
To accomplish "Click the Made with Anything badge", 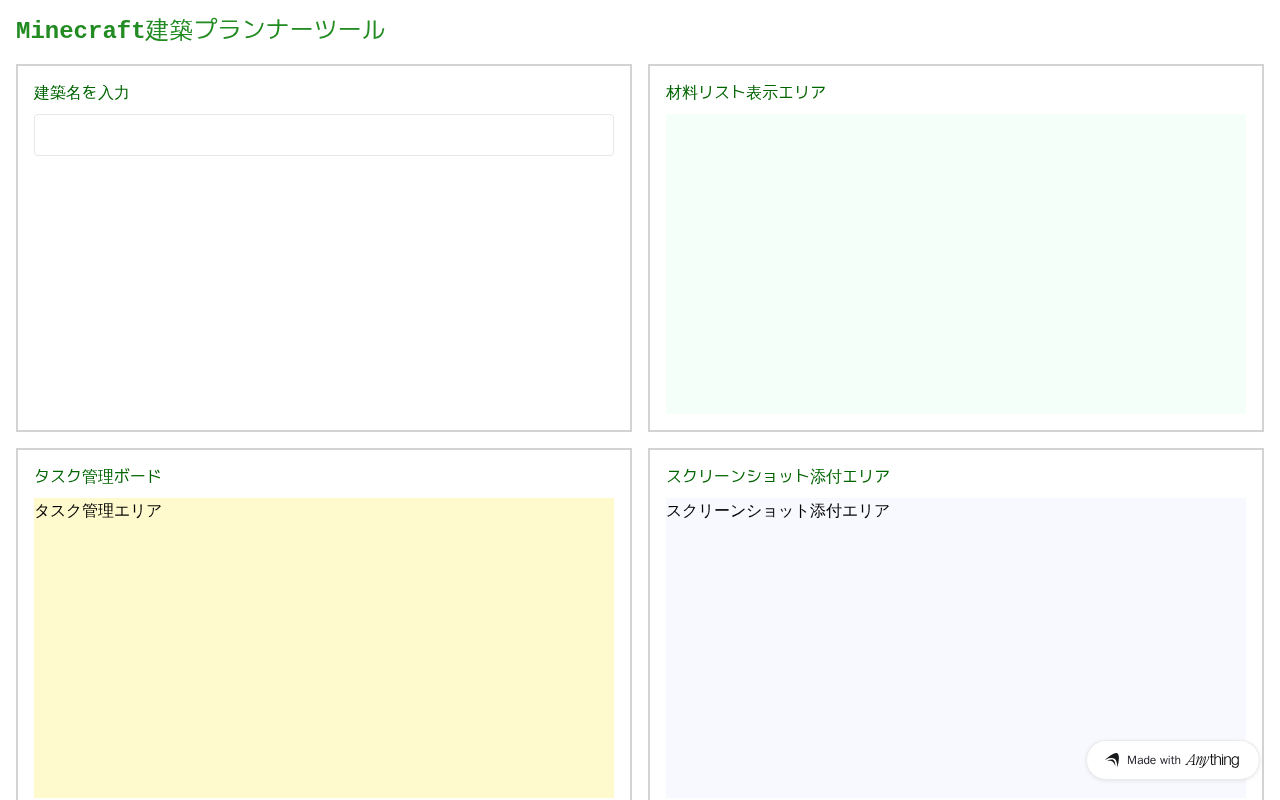I will coord(1172,760).
